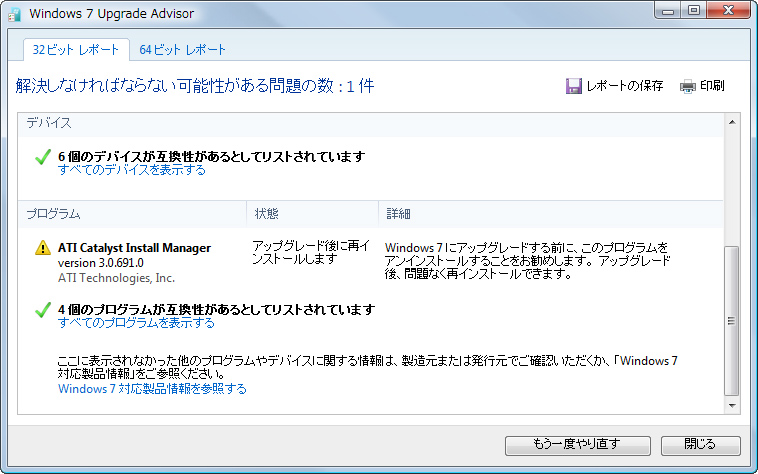Screen dimensions: 758x474
Task: Click the ATI Catalyst Install Manager name
Action: coord(134,248)
